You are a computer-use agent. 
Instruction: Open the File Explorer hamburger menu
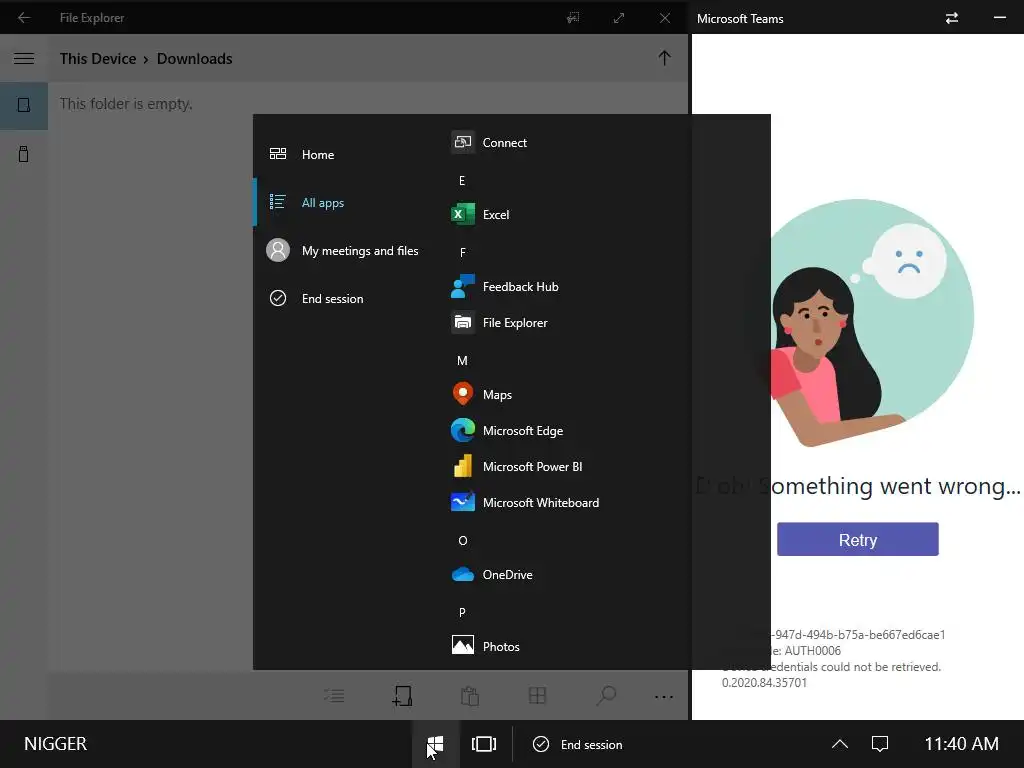[x=24, y=58]
